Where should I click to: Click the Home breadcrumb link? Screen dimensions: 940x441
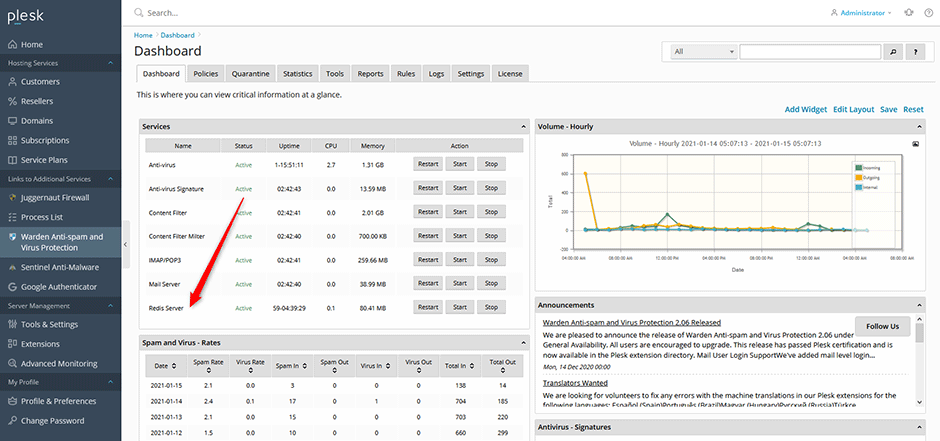tap(143, 35)
